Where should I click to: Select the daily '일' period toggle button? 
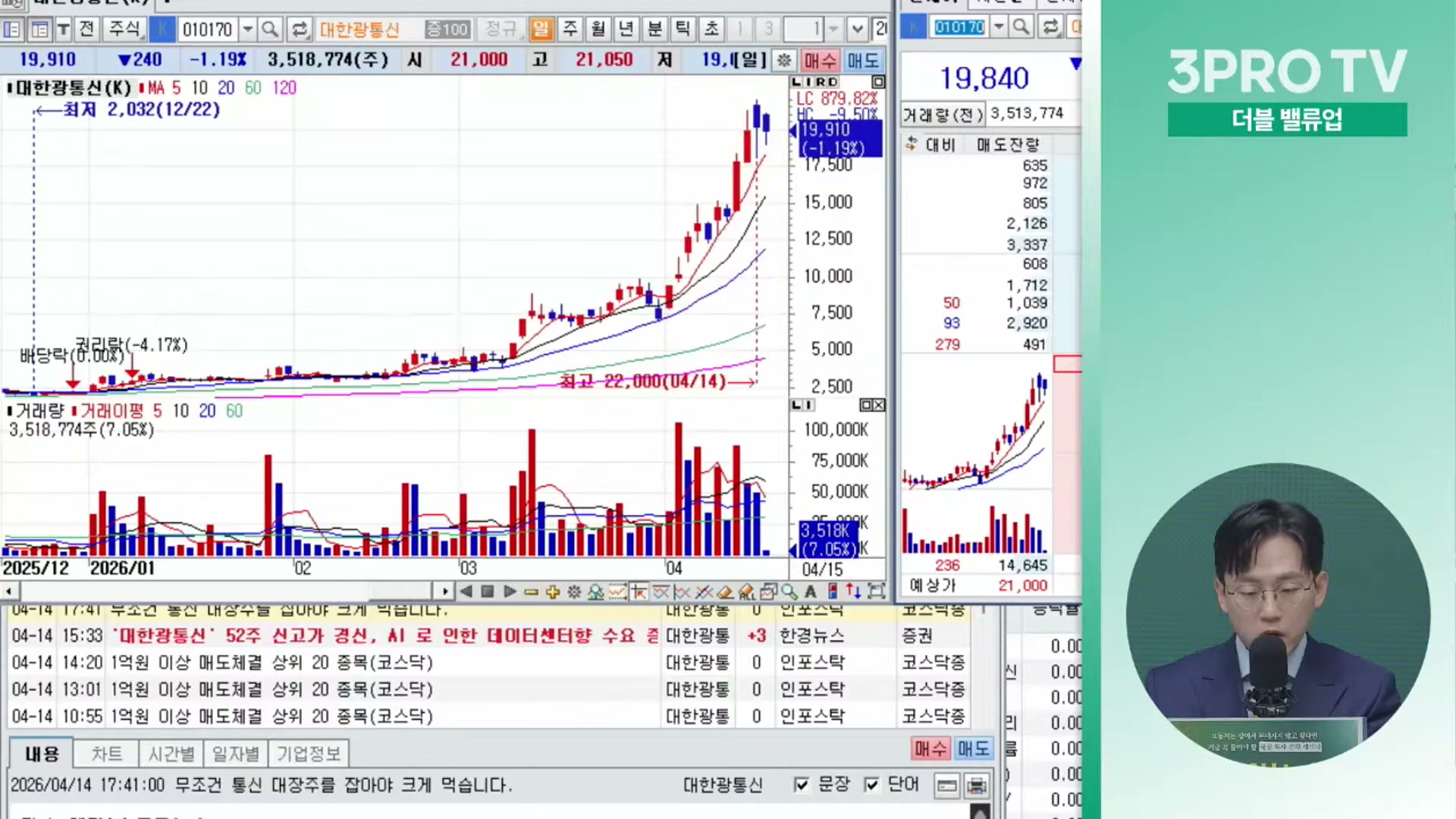(x=541, y=30)
